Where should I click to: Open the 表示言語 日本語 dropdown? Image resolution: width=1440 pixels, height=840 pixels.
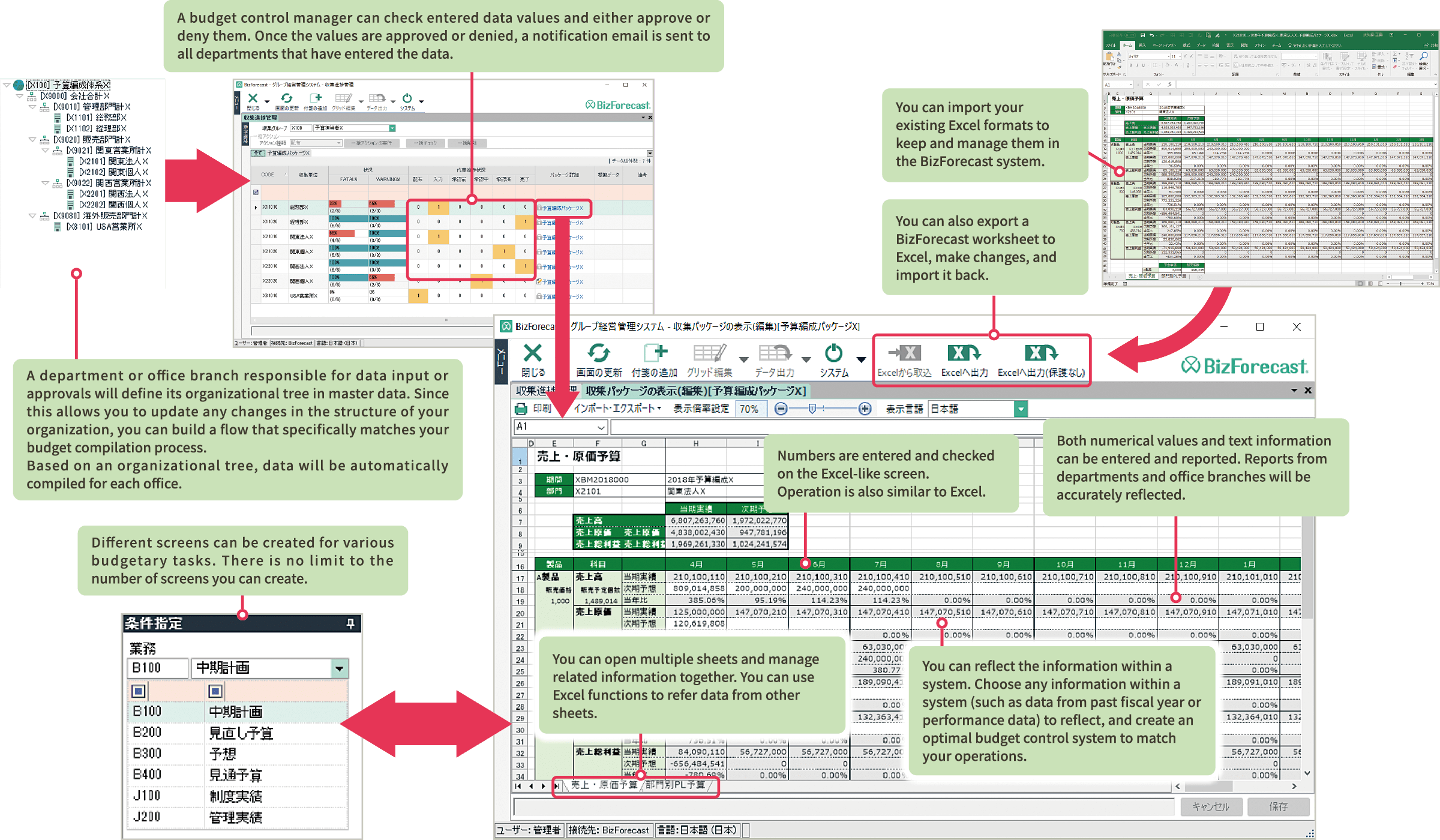[1021, 409]
